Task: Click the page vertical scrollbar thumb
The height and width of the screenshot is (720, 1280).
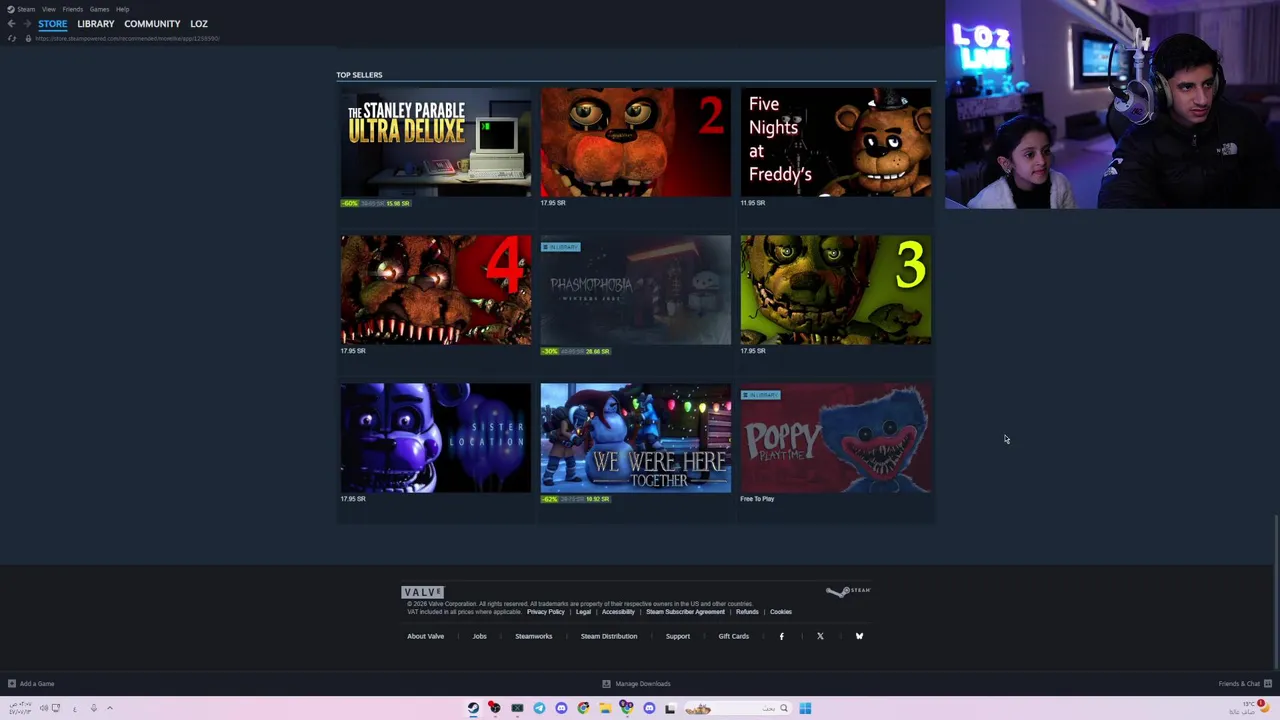Action: click(1277, 590)
